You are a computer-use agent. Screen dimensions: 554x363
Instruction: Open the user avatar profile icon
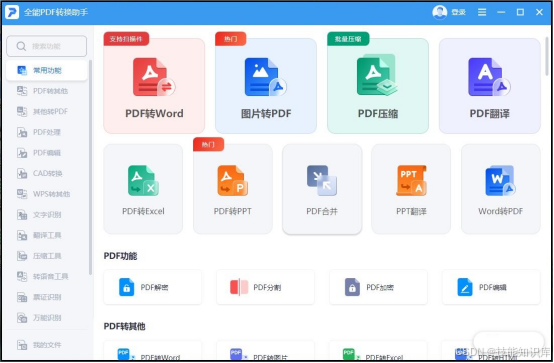point(440,12)
